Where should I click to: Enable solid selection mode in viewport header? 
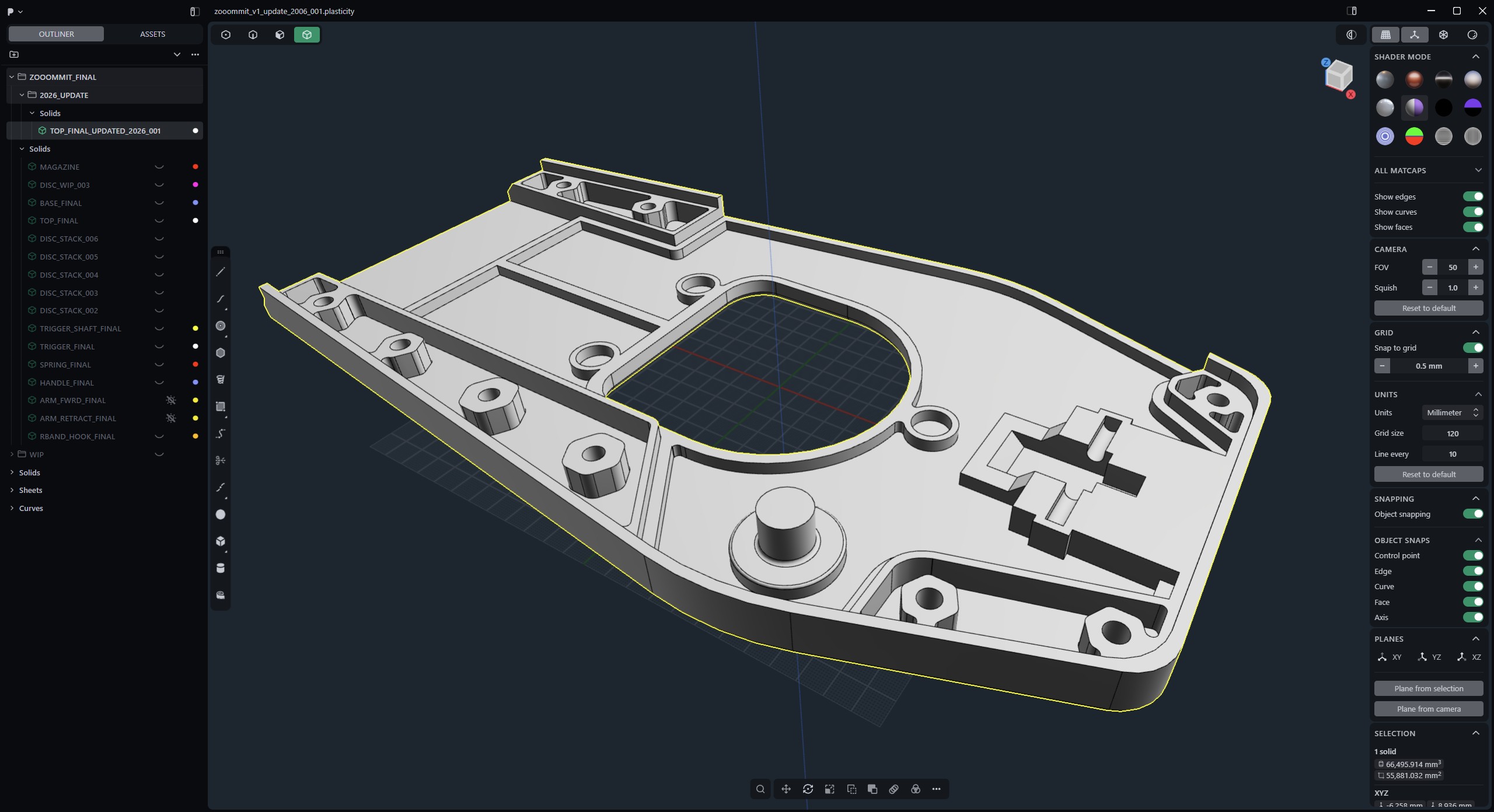click(x=307, y=35)
